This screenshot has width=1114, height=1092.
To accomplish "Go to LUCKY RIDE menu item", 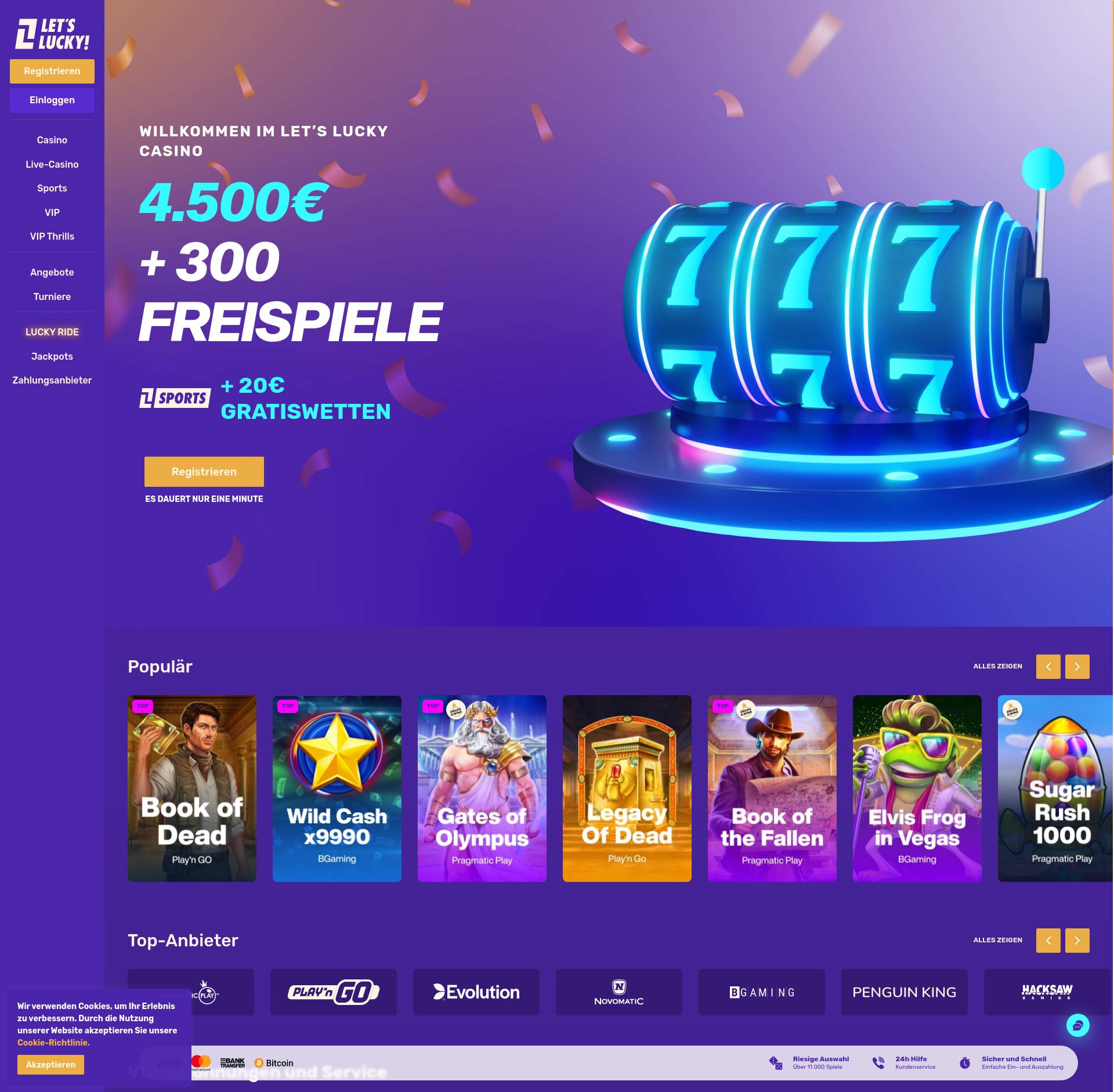I will pyautogui.click(x=52, y=332).
